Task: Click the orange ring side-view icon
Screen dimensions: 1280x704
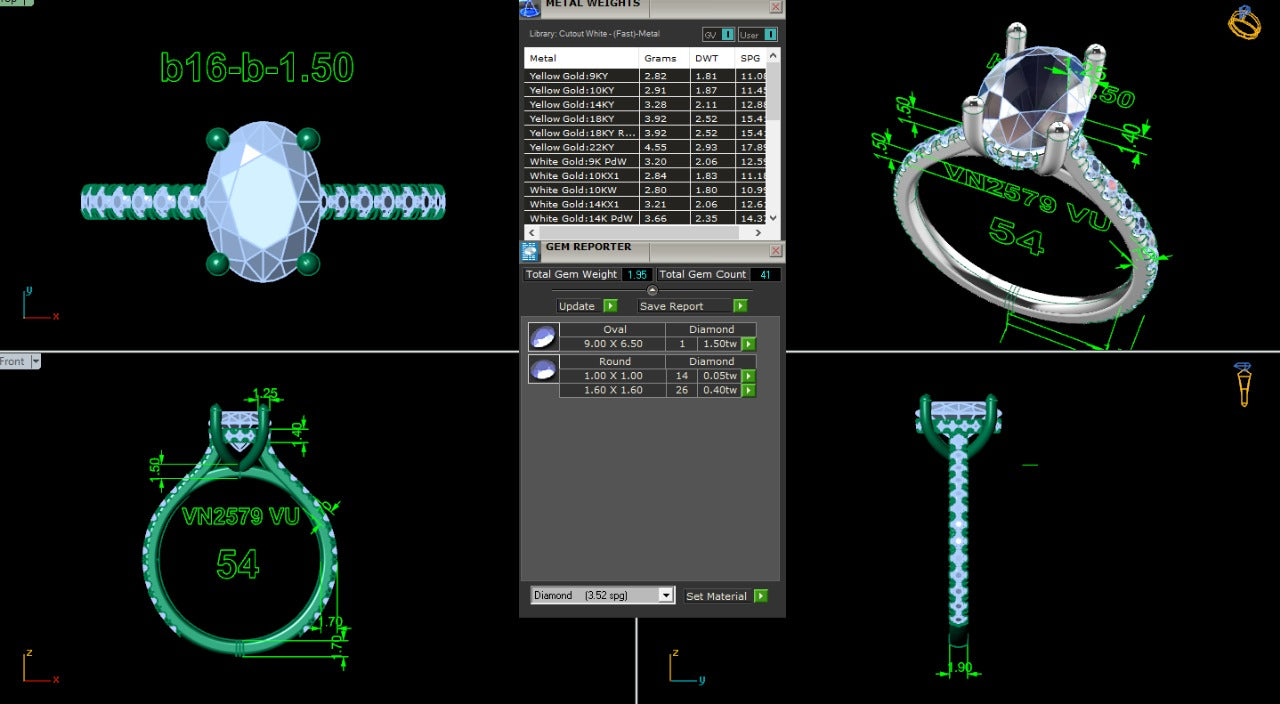Action: tap(1244, 384)
